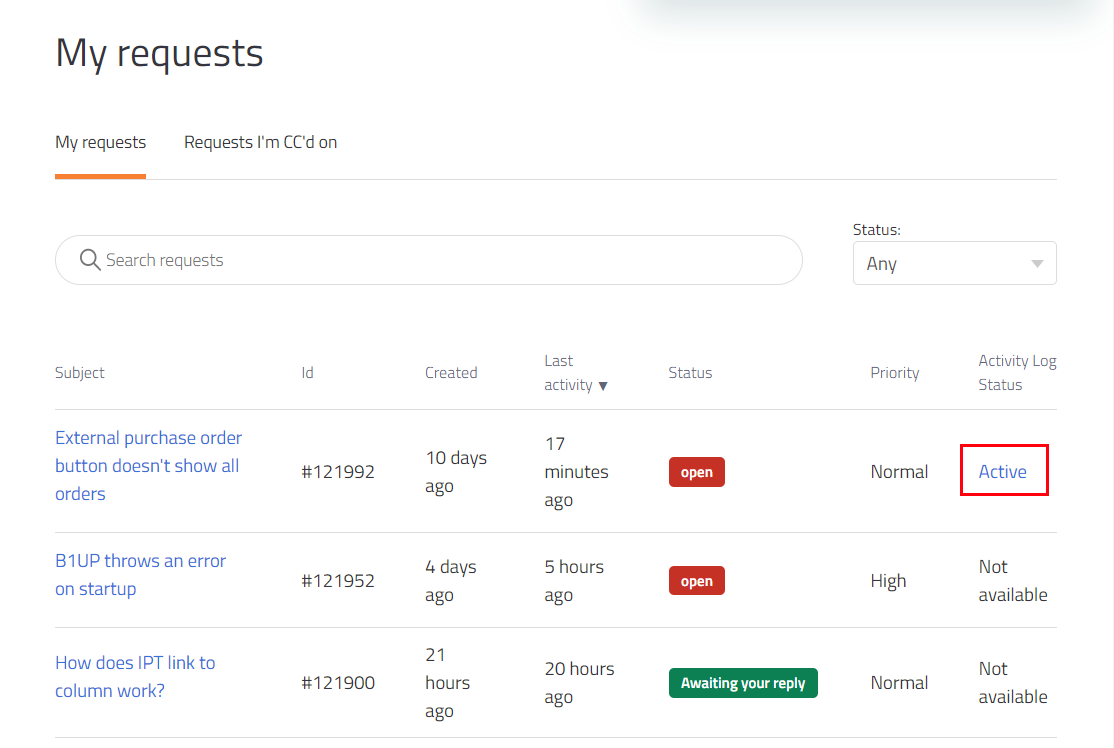Click the Activity Log Status column header
This screenshot has height=748, width=1114.
1017,373
